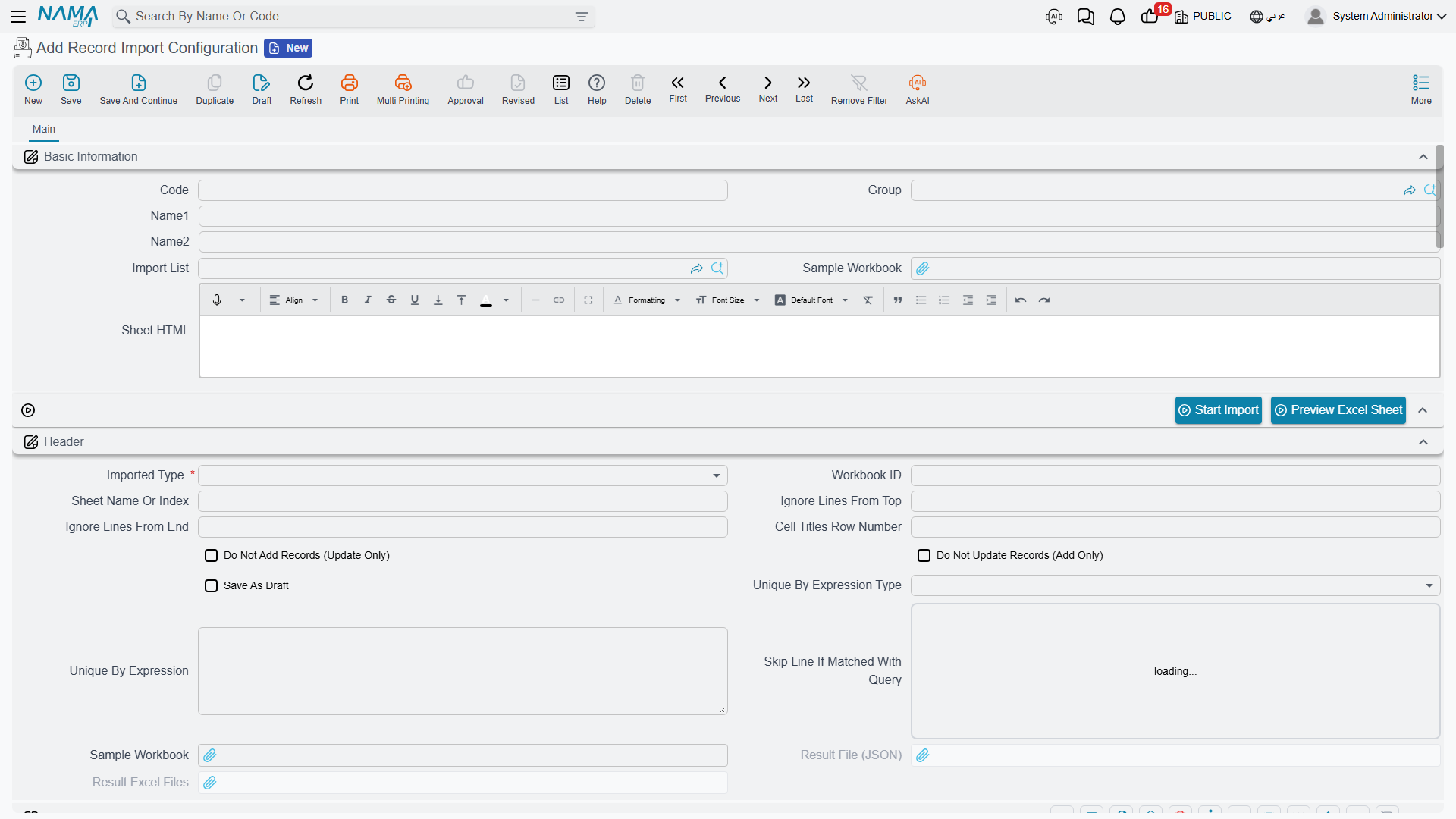Check Do Not Add Records (Update Only)
The image size is (1456, 819).
pos(212,556)
